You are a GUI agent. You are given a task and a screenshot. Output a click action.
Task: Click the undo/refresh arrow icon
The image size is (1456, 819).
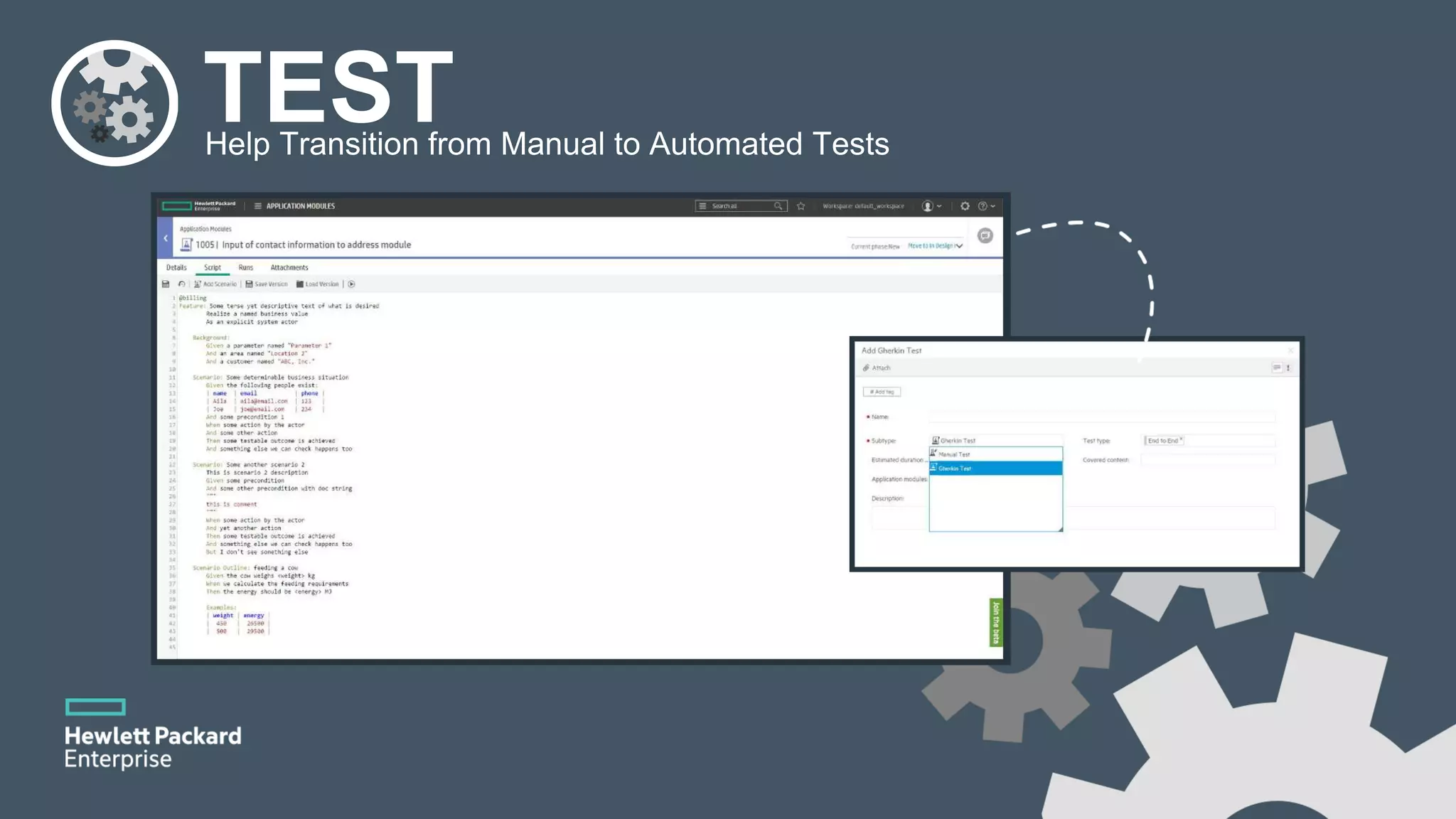pos(181,284)
